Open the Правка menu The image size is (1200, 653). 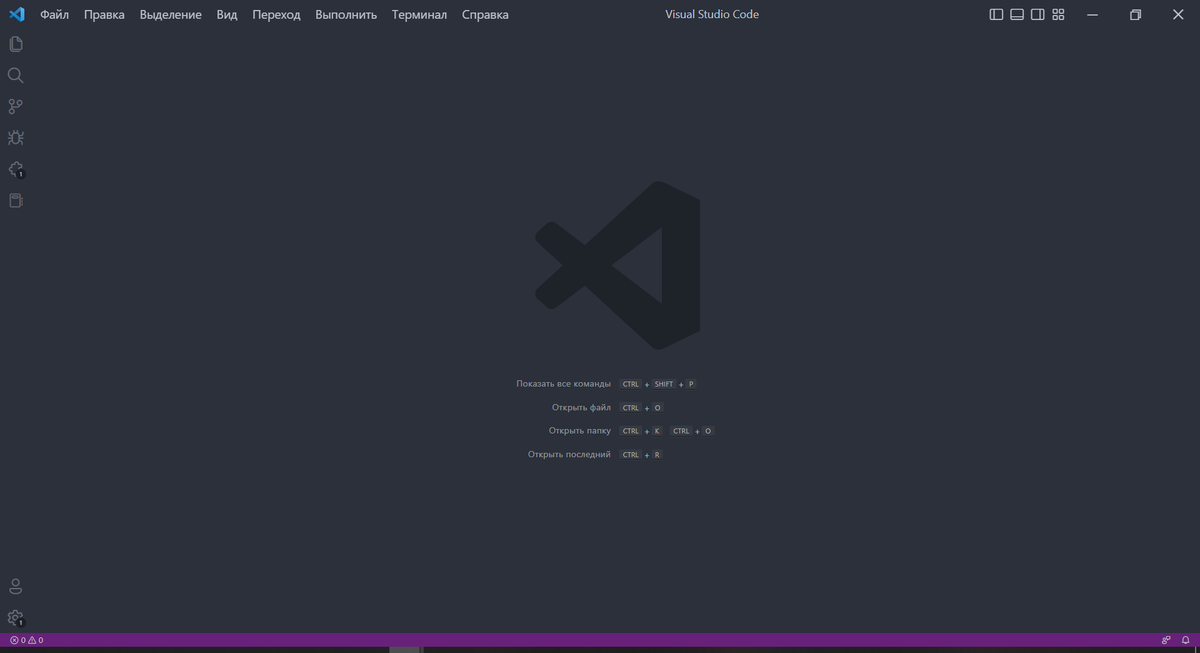104,15
